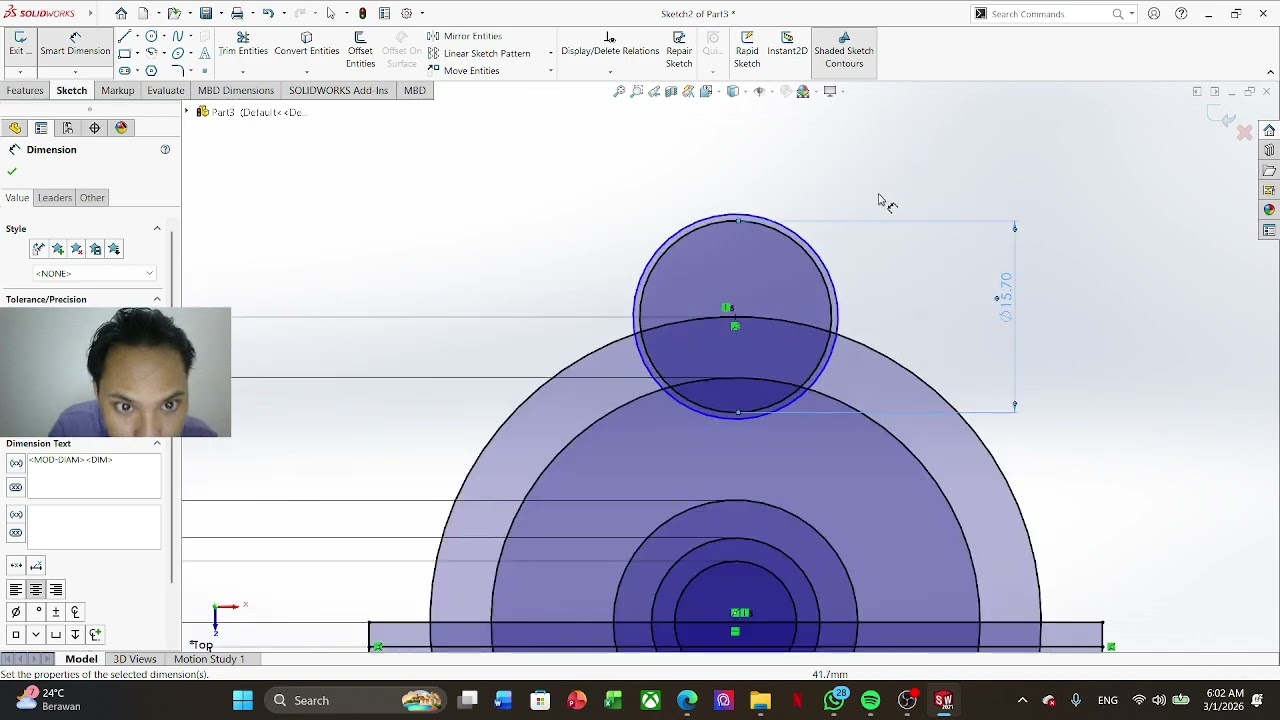This screenshot has width=1280, height=720.
Task: Right-justify the dimension text
Action: [56, 590]
